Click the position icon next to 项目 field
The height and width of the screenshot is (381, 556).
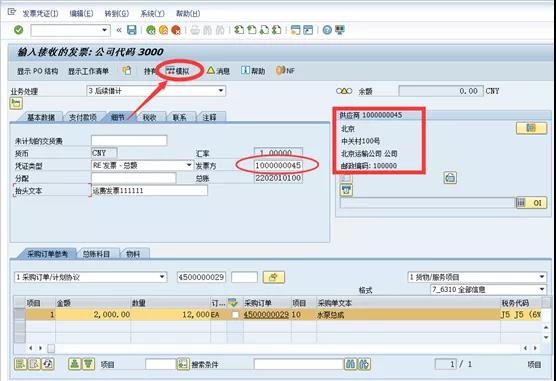183,364
